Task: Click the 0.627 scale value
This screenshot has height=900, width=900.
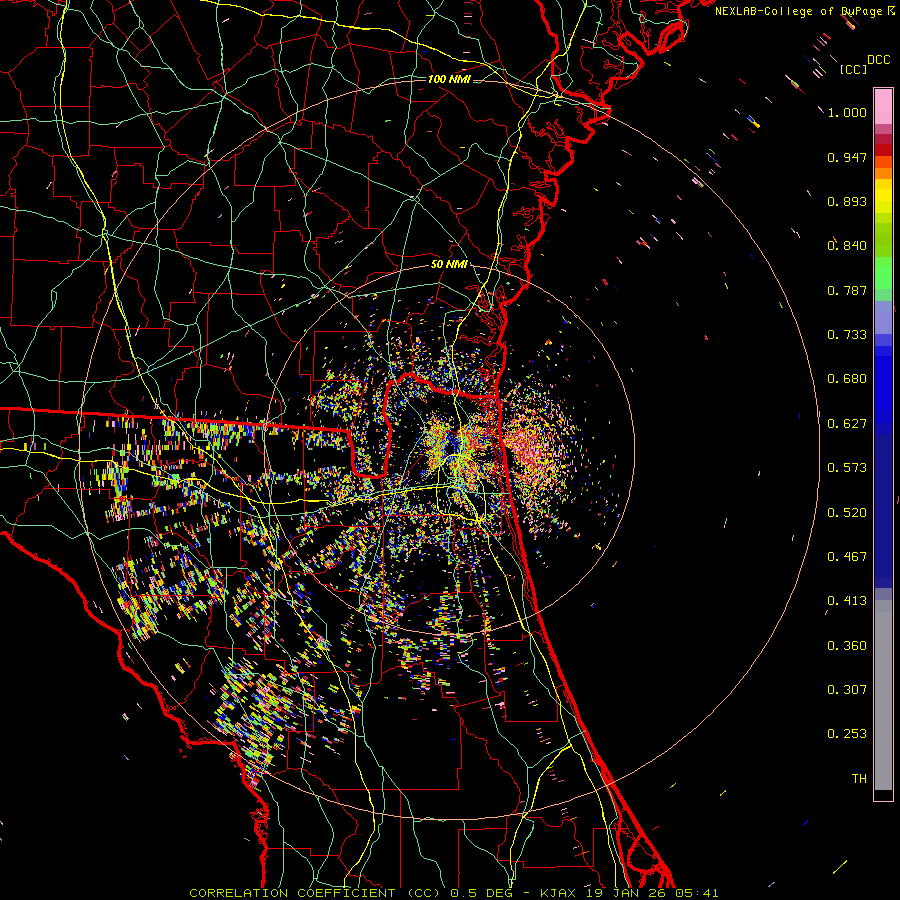Action: click(x=847, y=424)
